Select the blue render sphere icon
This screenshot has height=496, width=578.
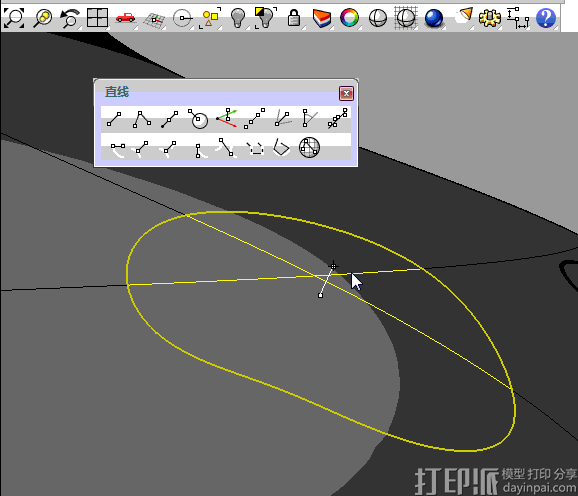tap(434, 18)
